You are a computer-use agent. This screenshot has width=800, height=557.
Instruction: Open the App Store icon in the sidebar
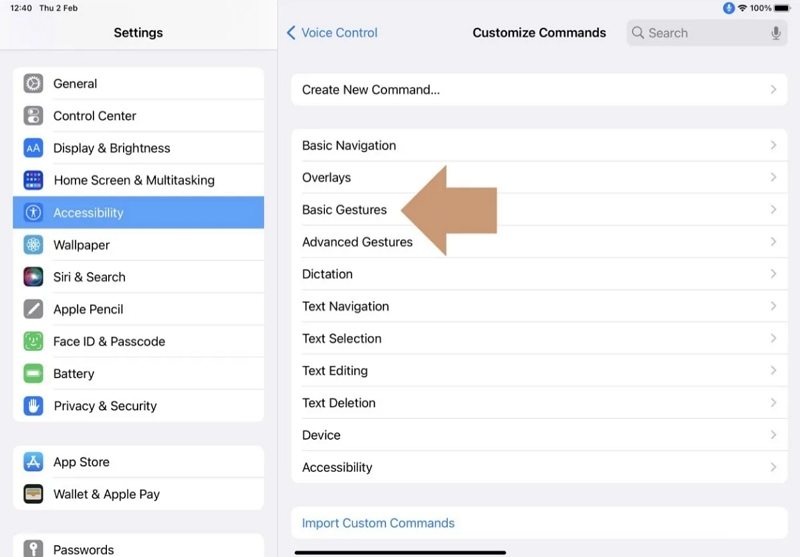pos(34,462)
